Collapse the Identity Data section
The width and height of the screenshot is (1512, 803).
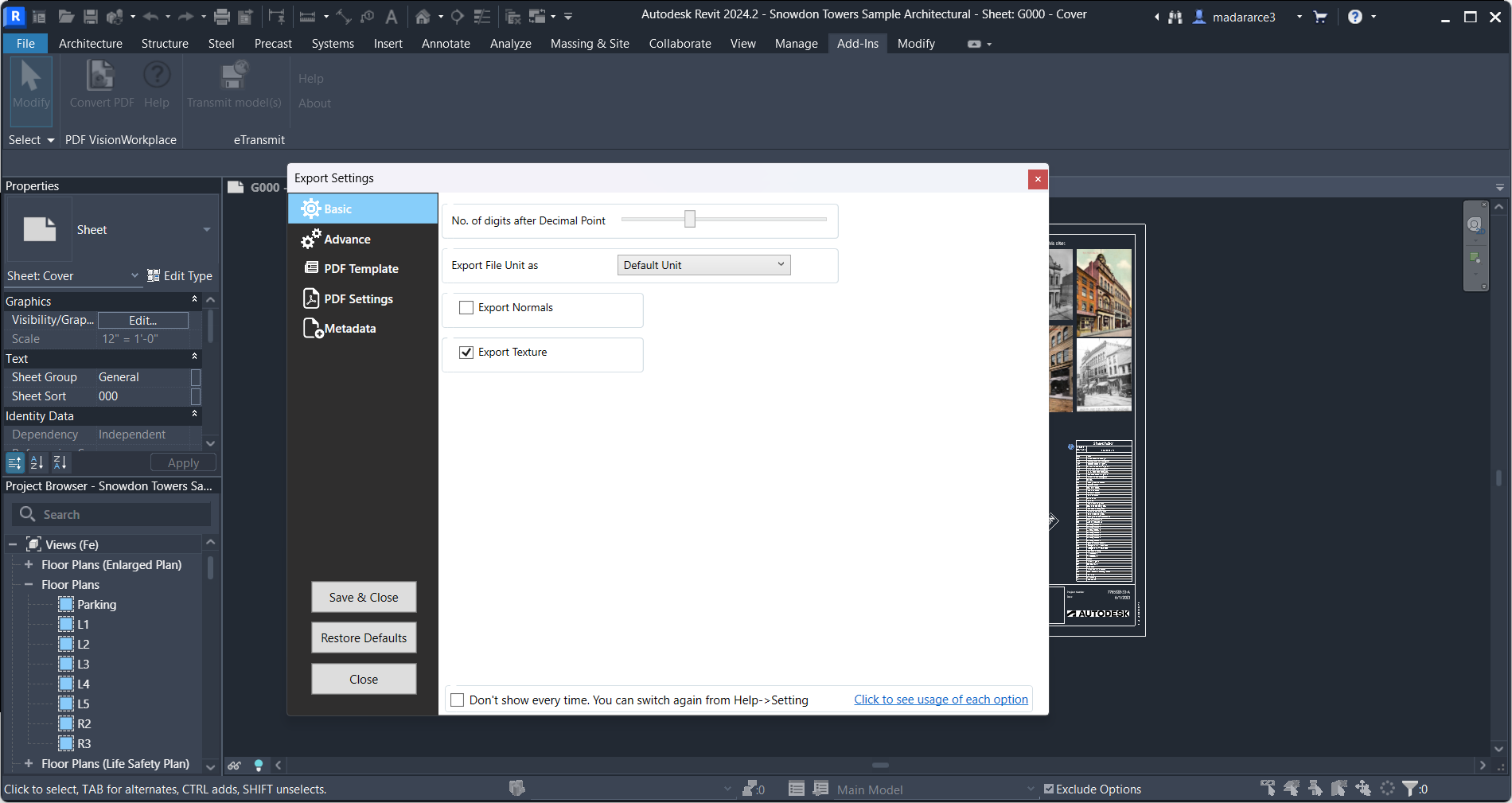tap(194, 415)
